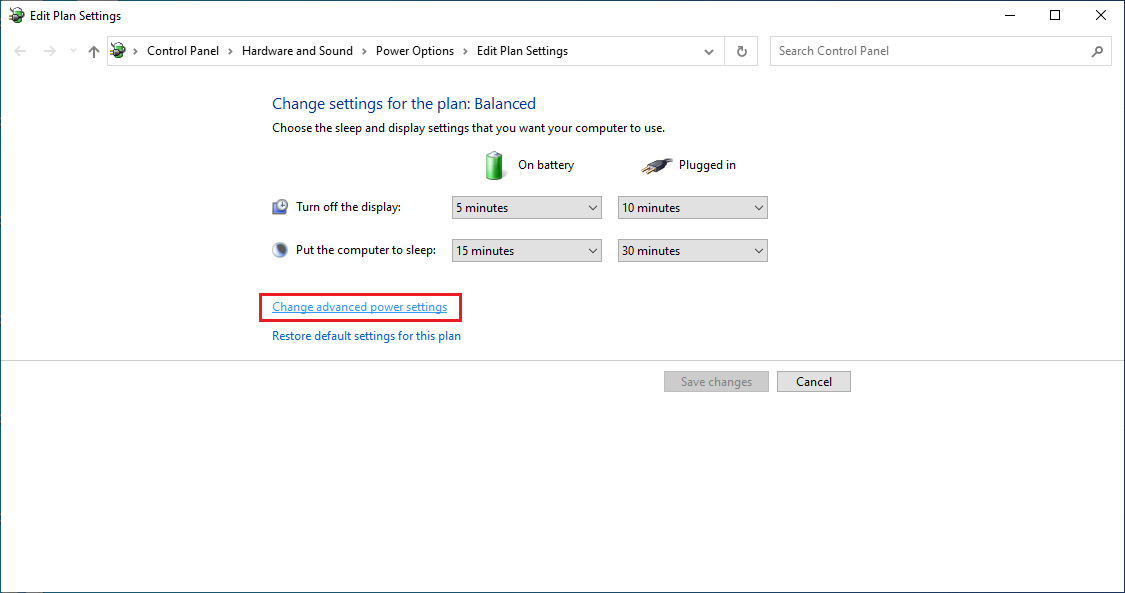
Task: Click the display monitor icon next to turn off display
Action: click(279, 206)
